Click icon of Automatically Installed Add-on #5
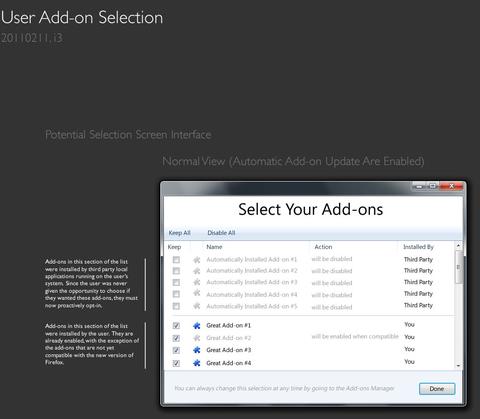This screenshot has width=480, height=419. tap(197, 306)
